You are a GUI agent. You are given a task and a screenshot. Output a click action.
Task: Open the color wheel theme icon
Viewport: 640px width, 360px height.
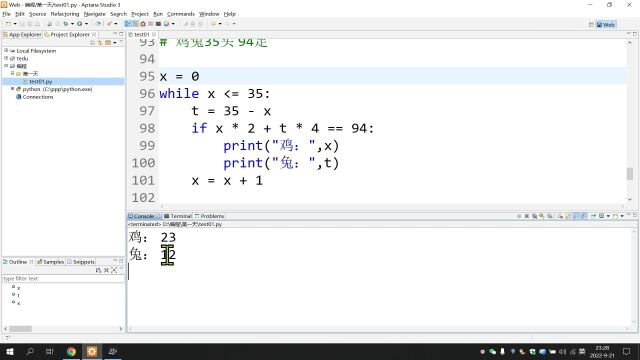[x=167, y=24]
